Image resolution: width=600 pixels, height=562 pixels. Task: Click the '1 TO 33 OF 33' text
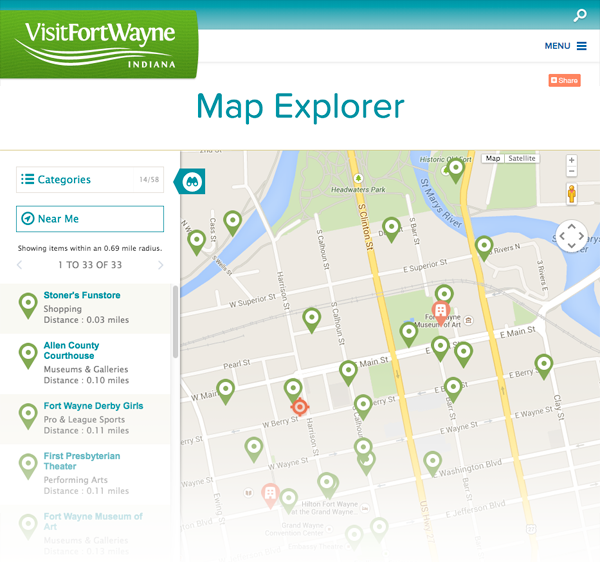90,265
